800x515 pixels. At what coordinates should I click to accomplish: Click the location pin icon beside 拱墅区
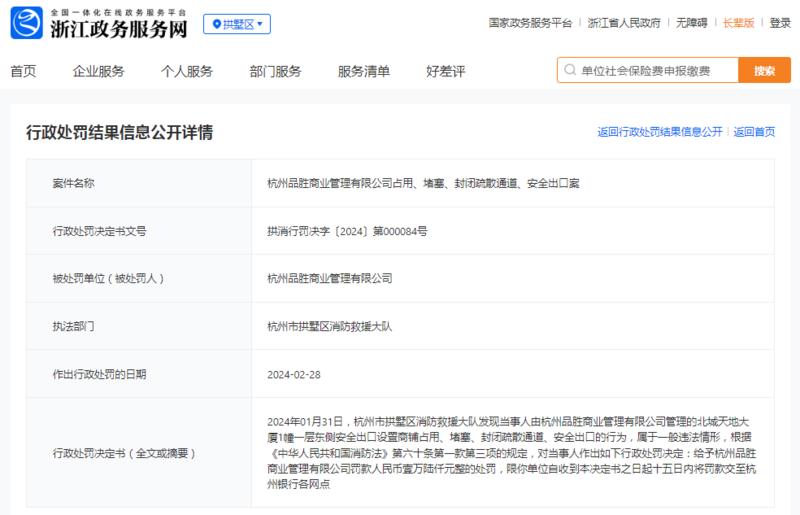pos(216,24)
